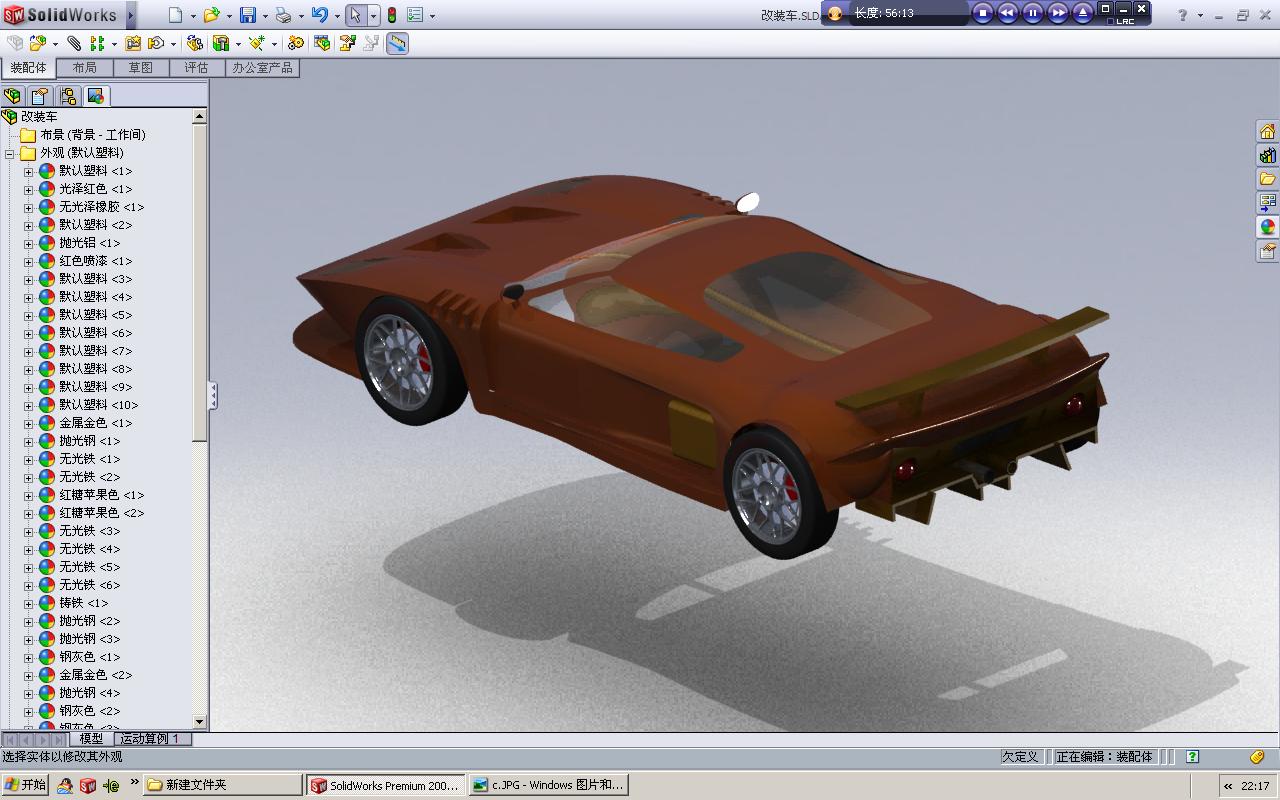The height and width of the screenshot is (800, 1280).
Task: Click the Exploded View icon
Action: tap(347, 43)
